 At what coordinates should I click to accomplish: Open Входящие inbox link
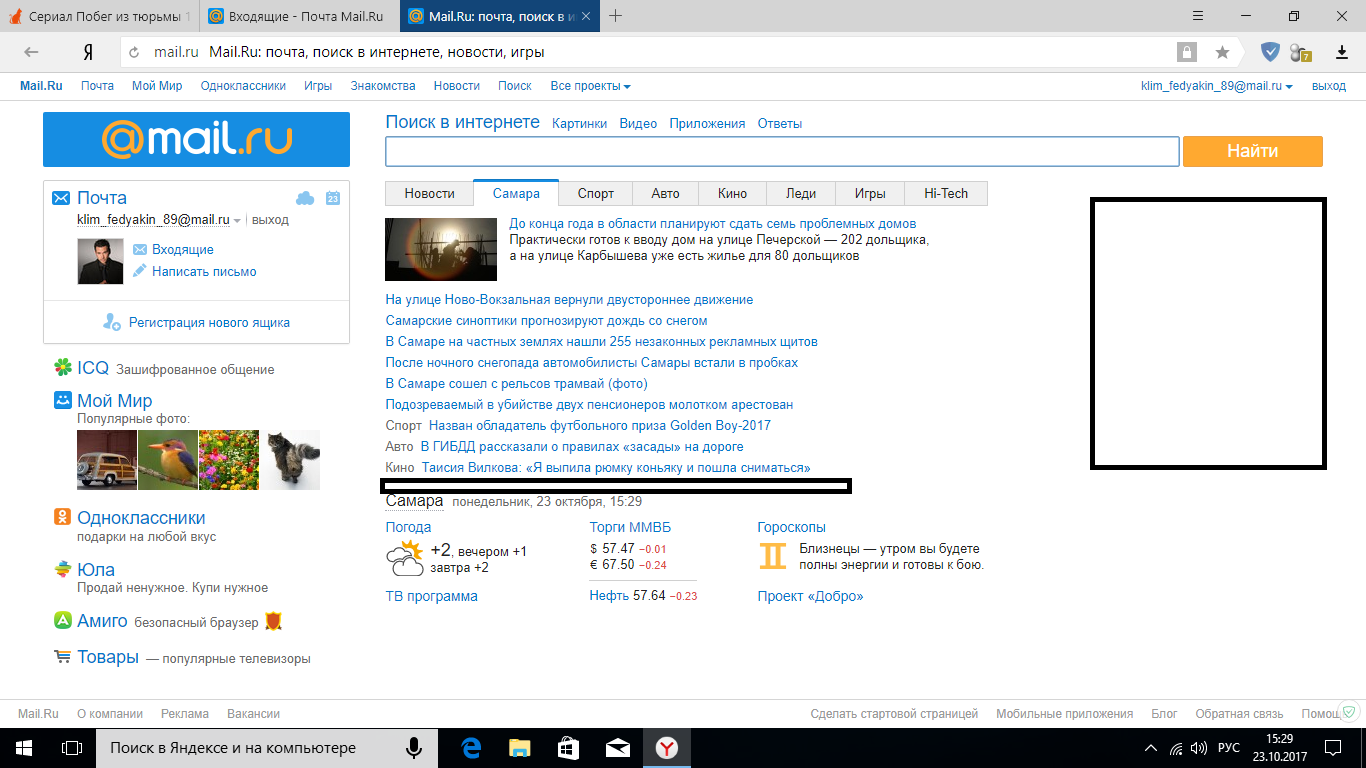[182, 250]
